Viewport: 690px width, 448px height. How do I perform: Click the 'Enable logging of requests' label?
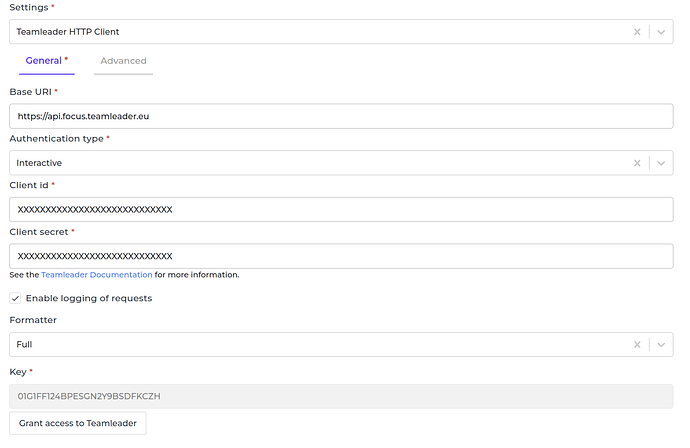click(89, 298)
